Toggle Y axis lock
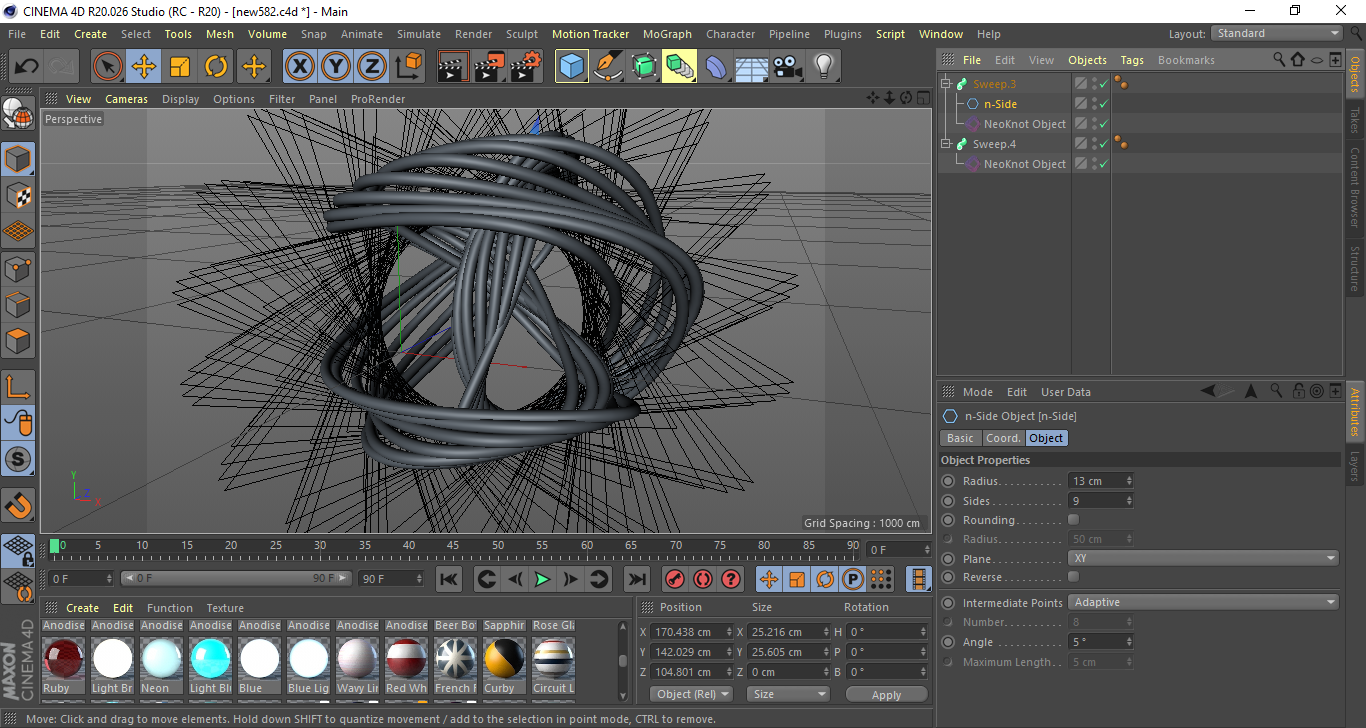This screenshot has height=728, width=1366. pyautogui.click(x=336, y=67)
